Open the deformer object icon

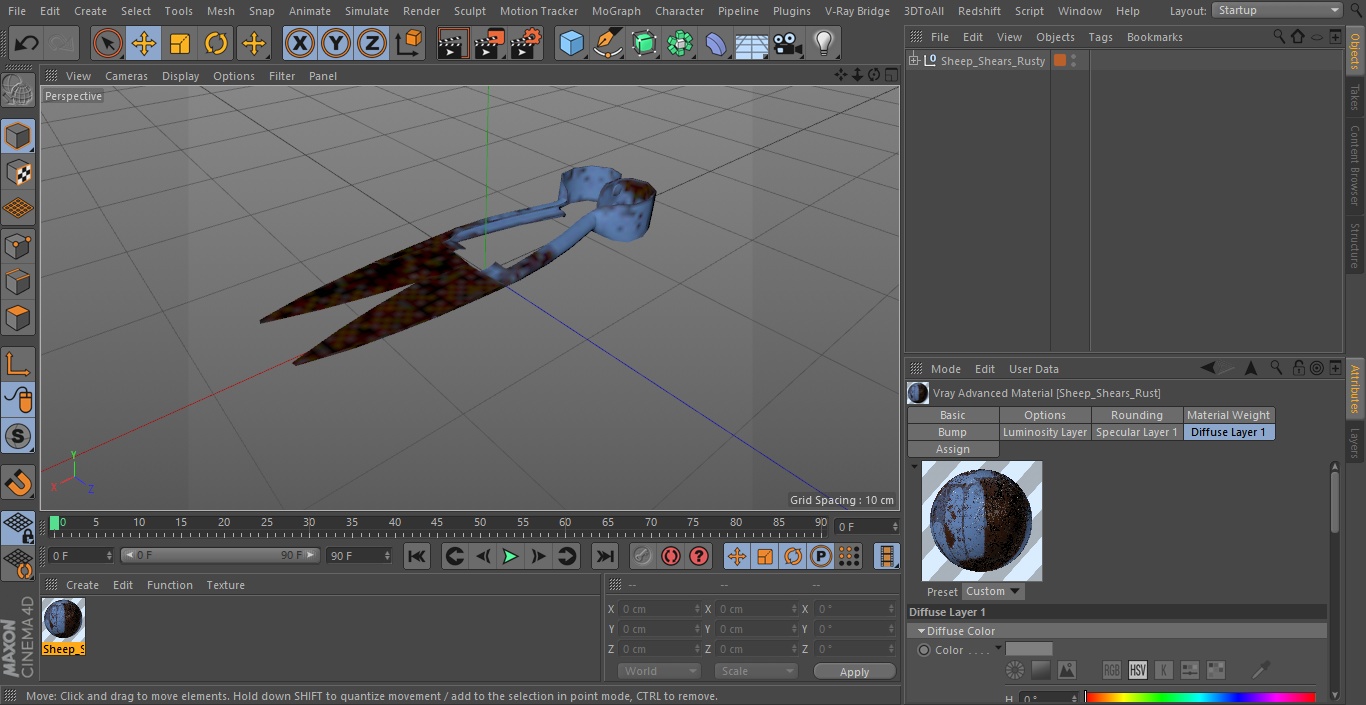[x=715, y=44]
